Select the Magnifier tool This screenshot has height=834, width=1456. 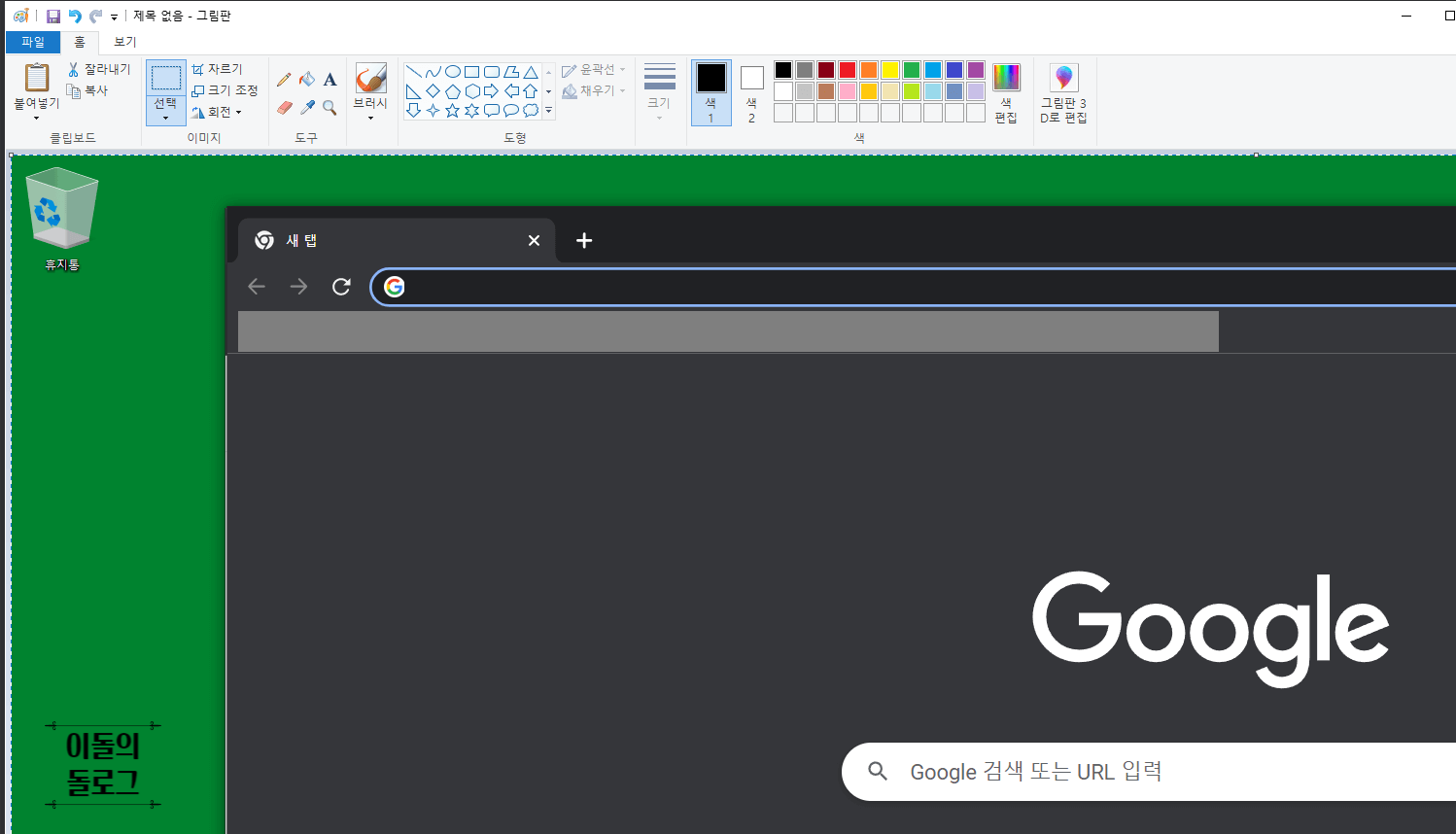click(330, 108)
